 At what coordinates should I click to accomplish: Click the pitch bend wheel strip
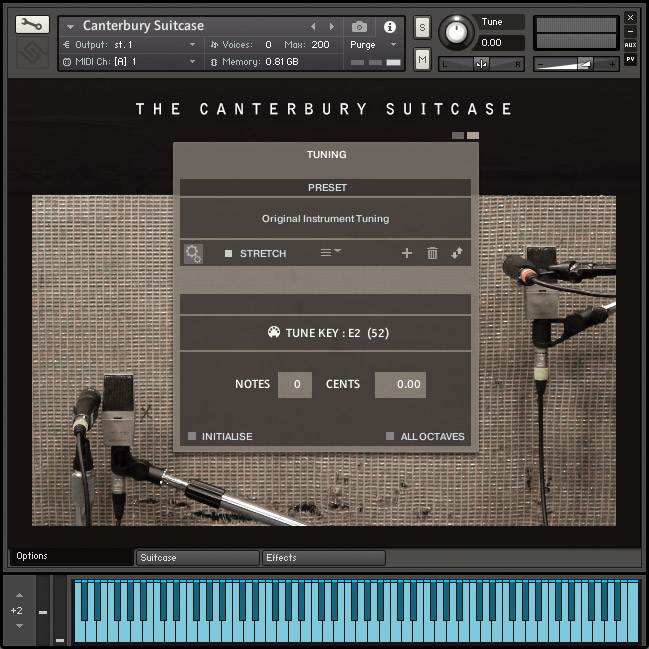tap(43, 609)
